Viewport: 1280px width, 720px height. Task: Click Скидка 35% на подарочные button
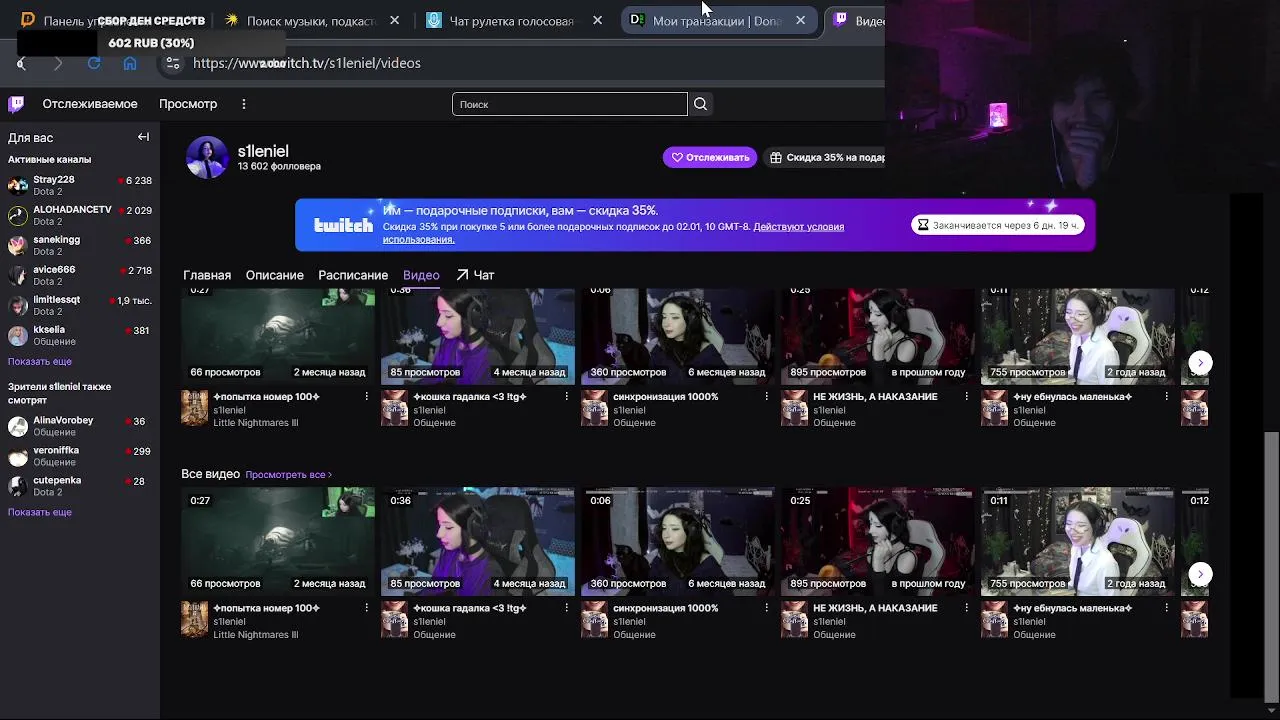coord(825,157)
